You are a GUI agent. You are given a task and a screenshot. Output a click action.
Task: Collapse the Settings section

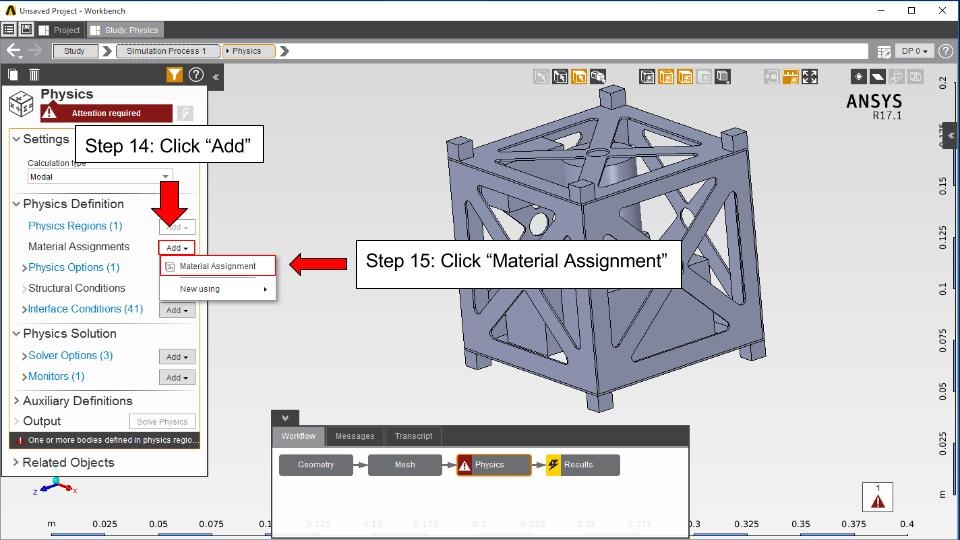17,139
